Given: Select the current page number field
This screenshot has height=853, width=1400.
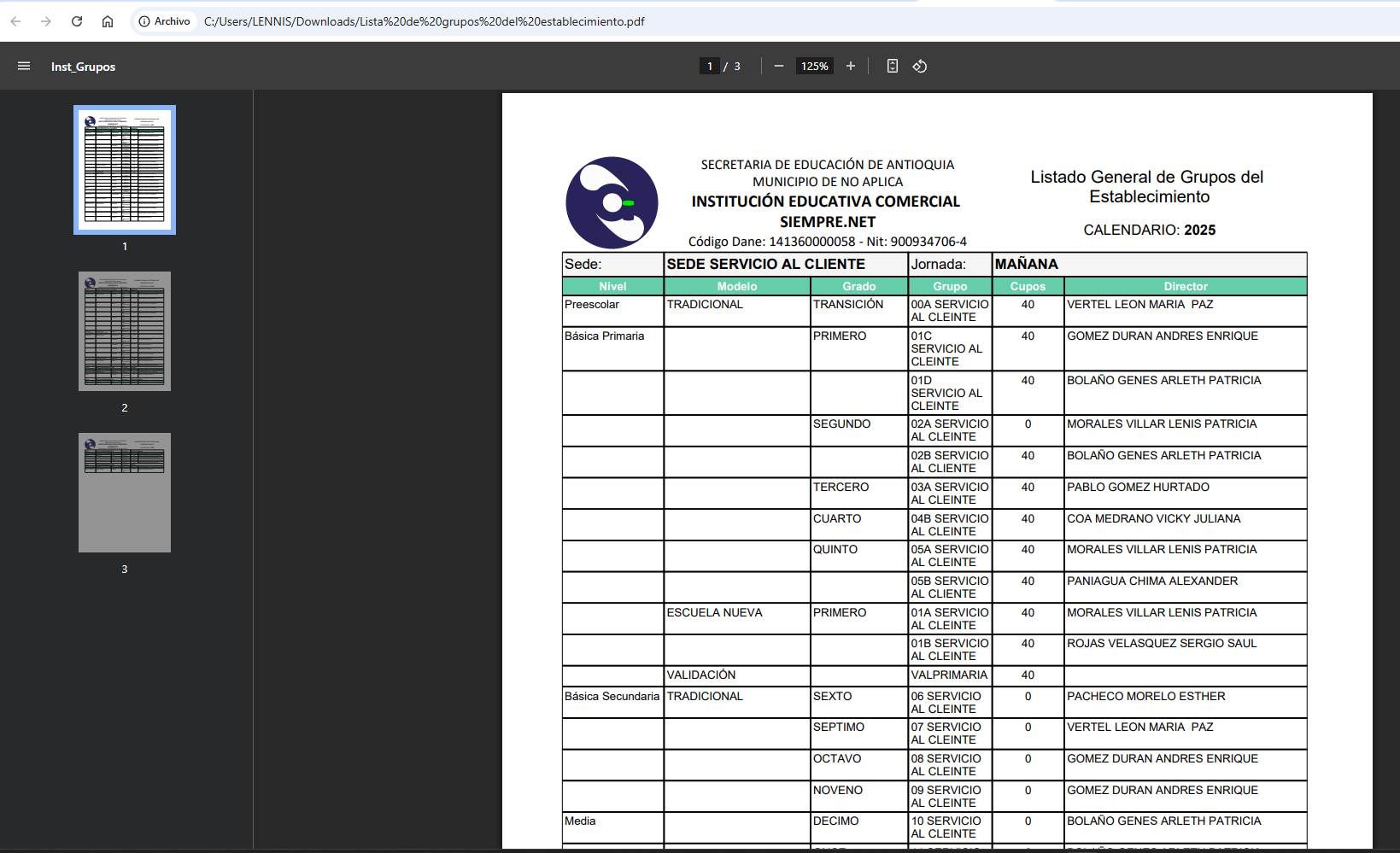Looking at the screenshot, I should [709, 66].
